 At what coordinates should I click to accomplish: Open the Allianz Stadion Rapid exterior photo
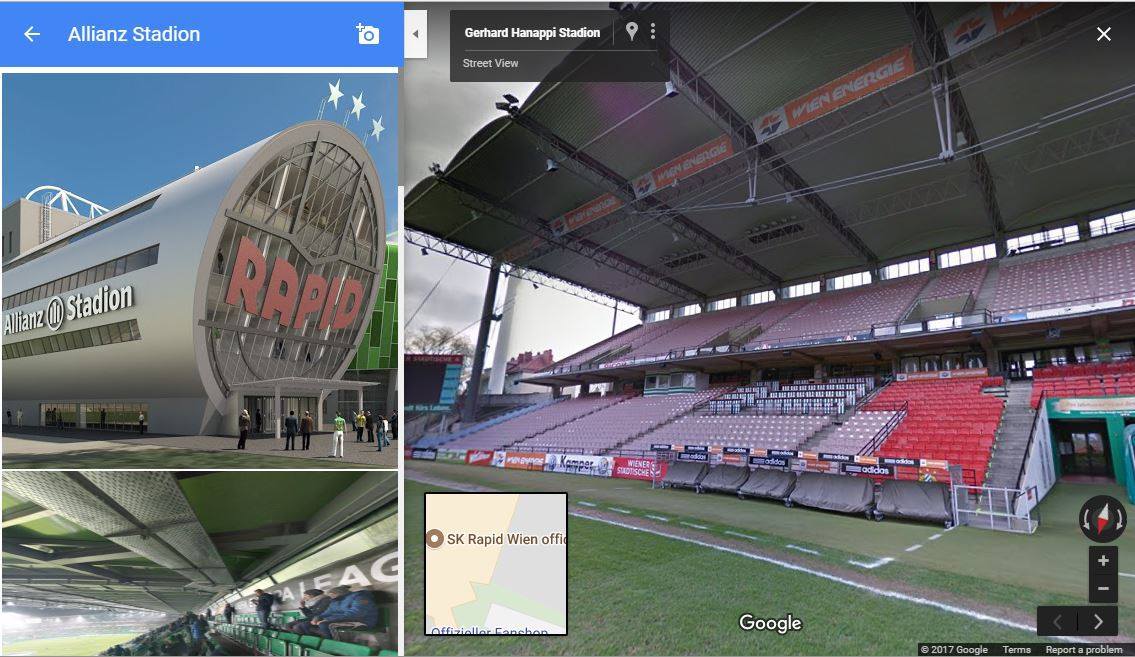coord(200,271)
